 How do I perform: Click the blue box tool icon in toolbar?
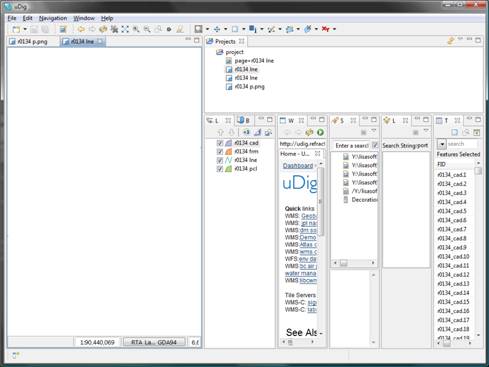click(235, 29)
